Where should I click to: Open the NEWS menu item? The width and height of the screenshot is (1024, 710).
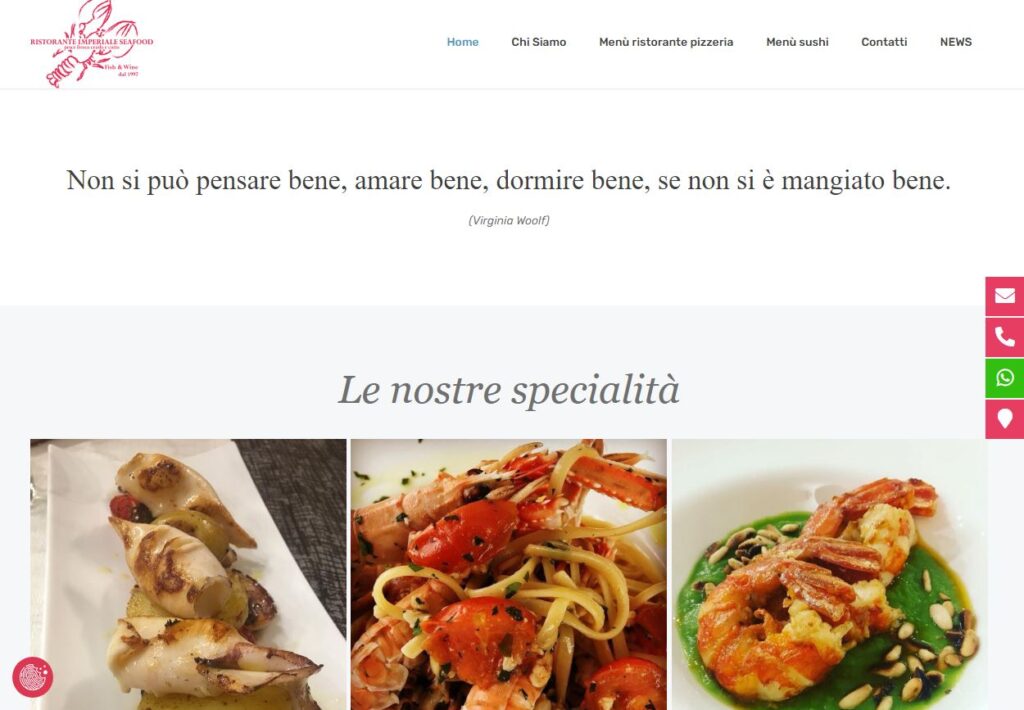pyautogui.click(x=956, y=42)
